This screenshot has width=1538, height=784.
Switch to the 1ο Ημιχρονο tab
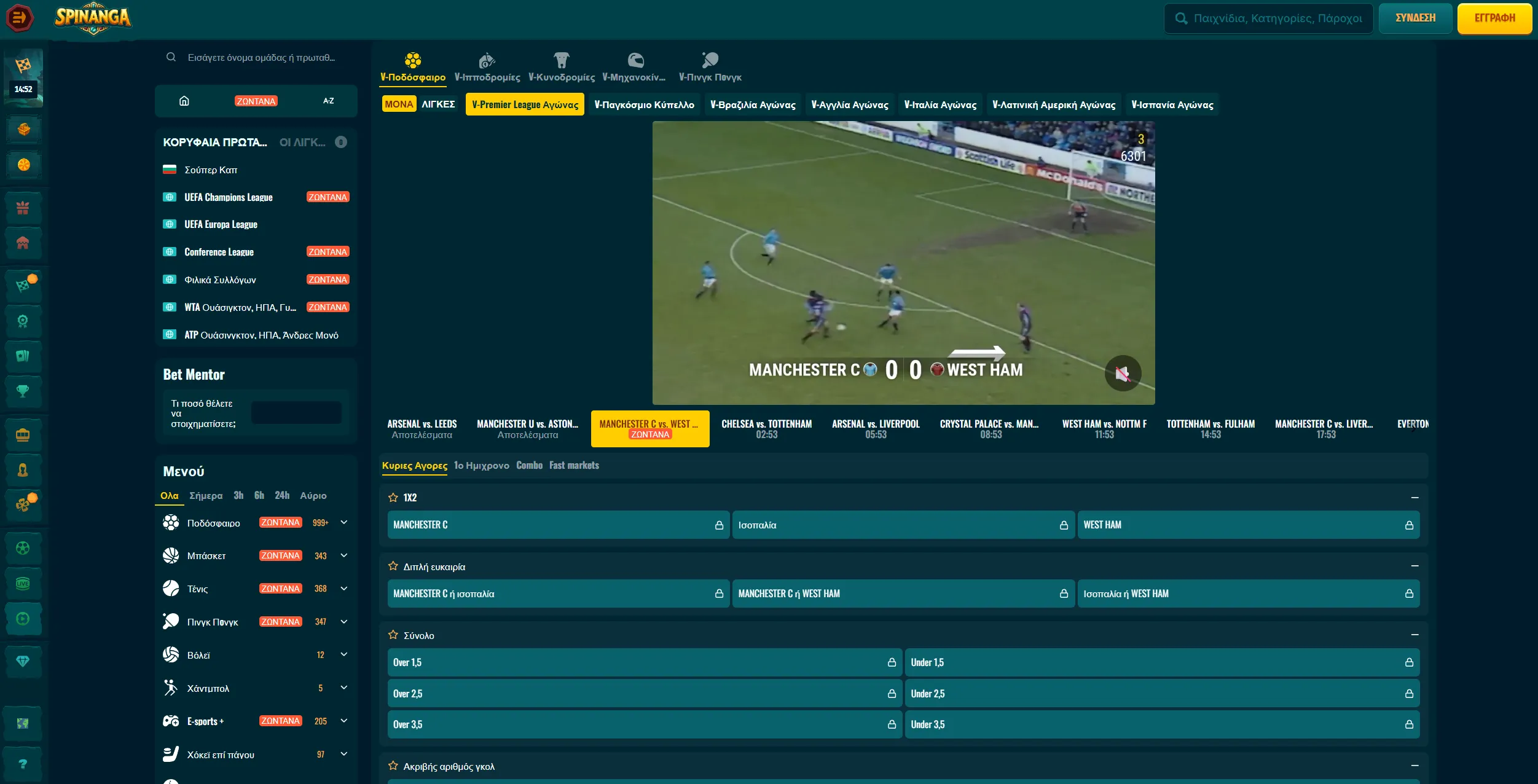point(482,466)
